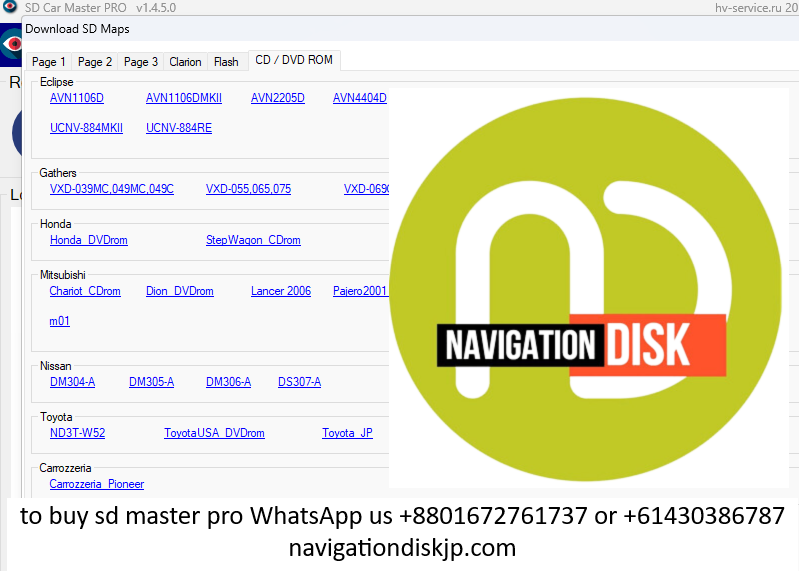Go to the Page 3 tab

point(141,62)
